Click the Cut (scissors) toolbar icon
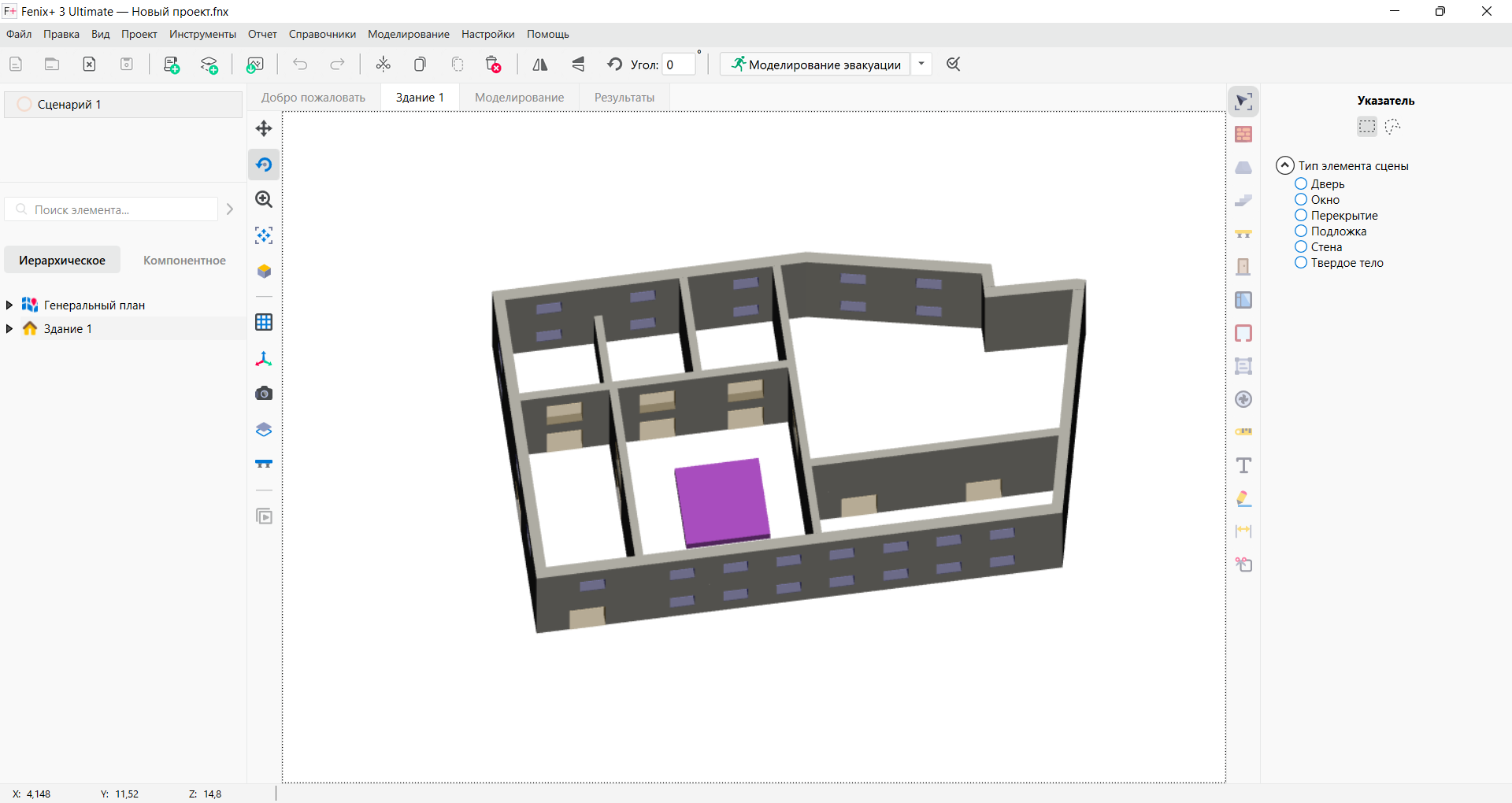Screen dimensions: 1512x803 (384, 64)
